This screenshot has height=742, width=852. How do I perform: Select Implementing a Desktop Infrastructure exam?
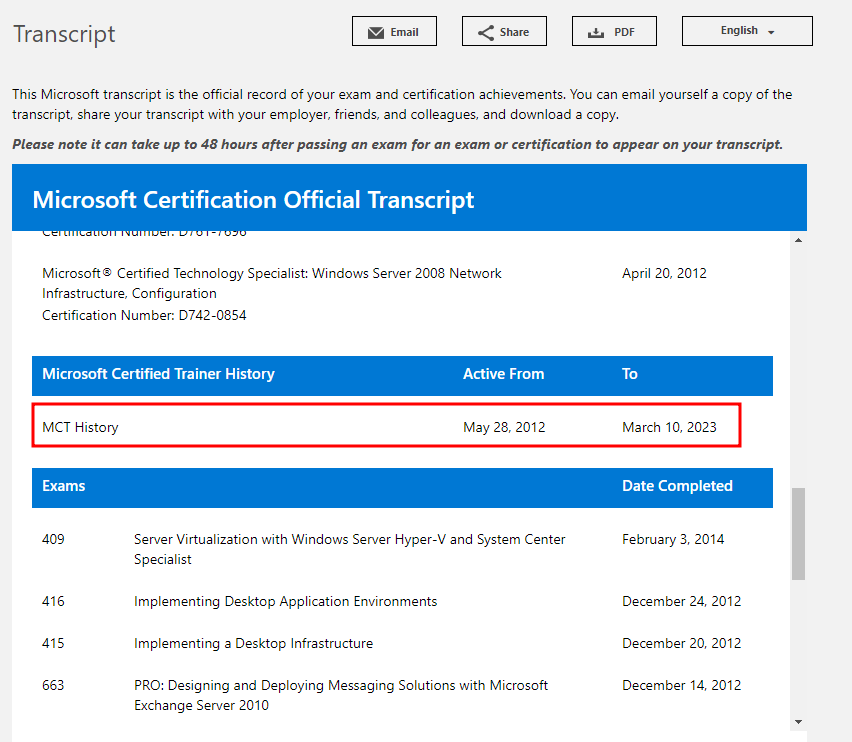click(x=253, y=643)
